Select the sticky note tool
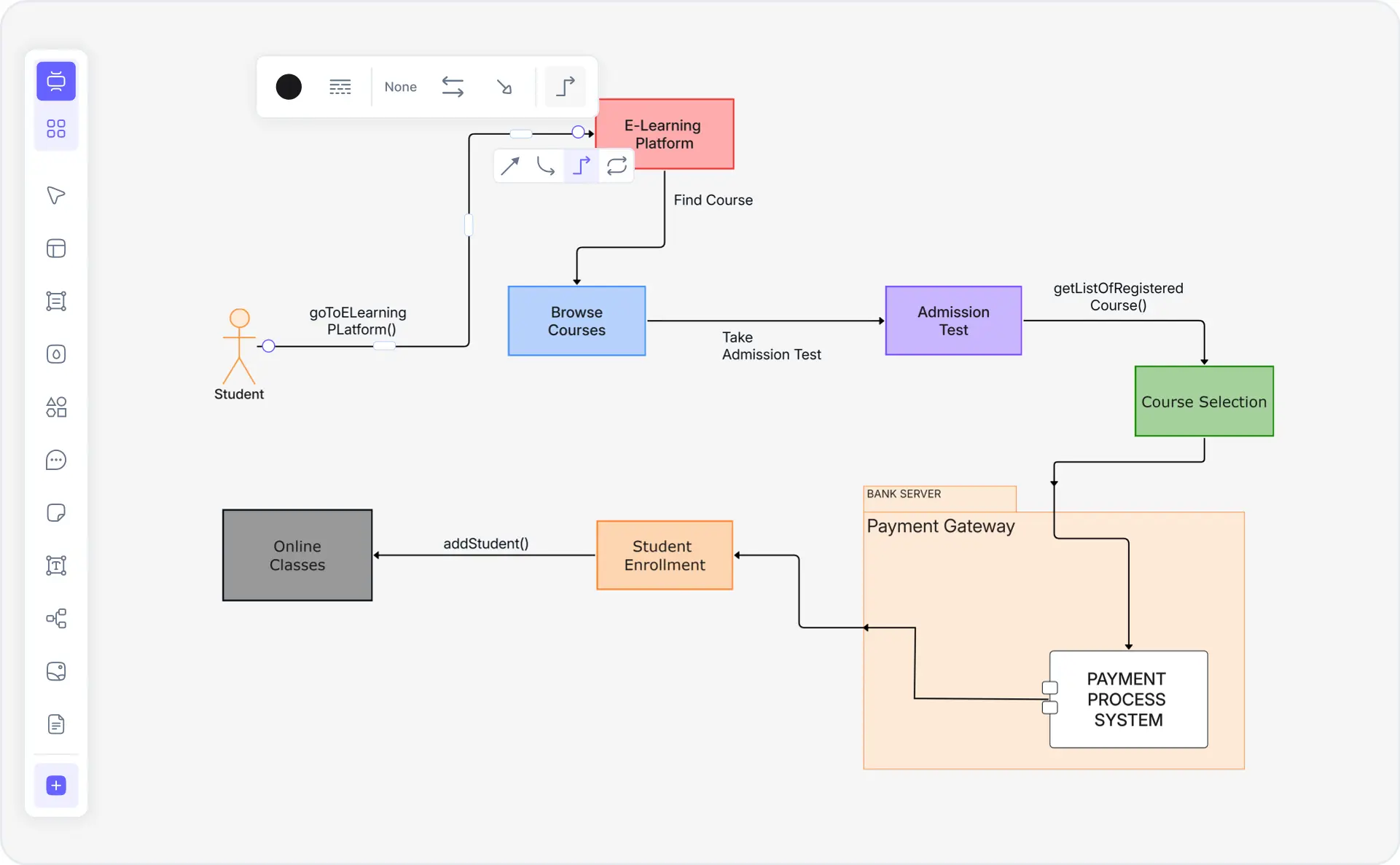1400x865 pixels. [x=56, y=513]
